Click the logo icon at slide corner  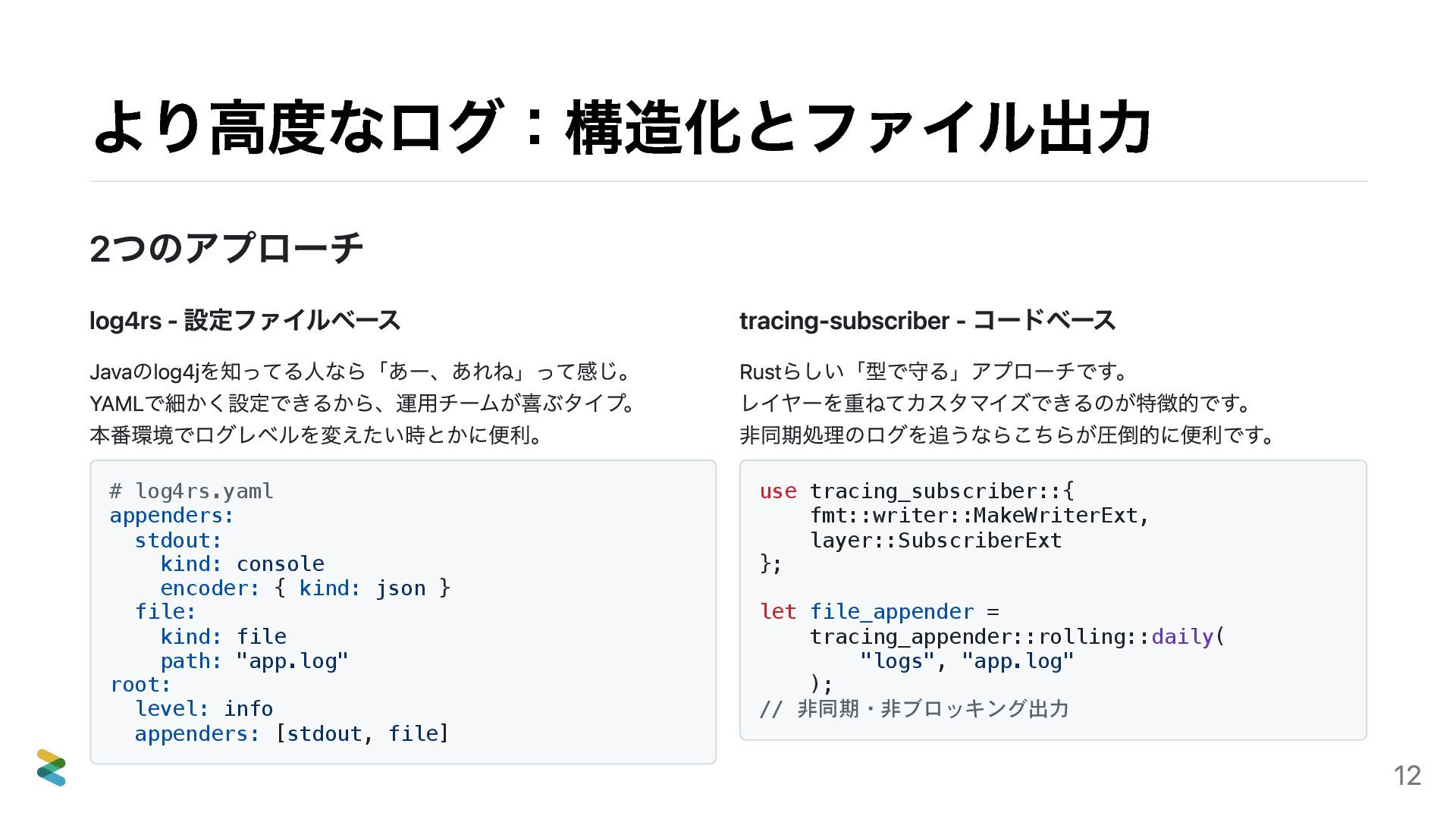click(52, 767)
